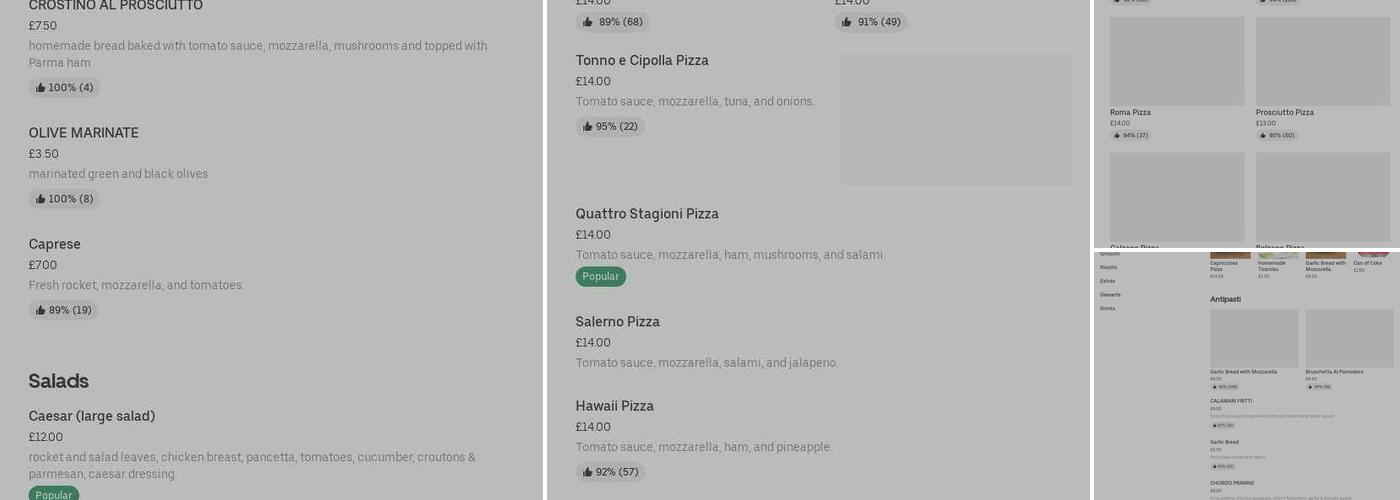Click thumbs-up icon for Tonno e Cipolla Pizza
This screenshot has height=500, width=1400.
pyautogui.click(x=588, y=127)
